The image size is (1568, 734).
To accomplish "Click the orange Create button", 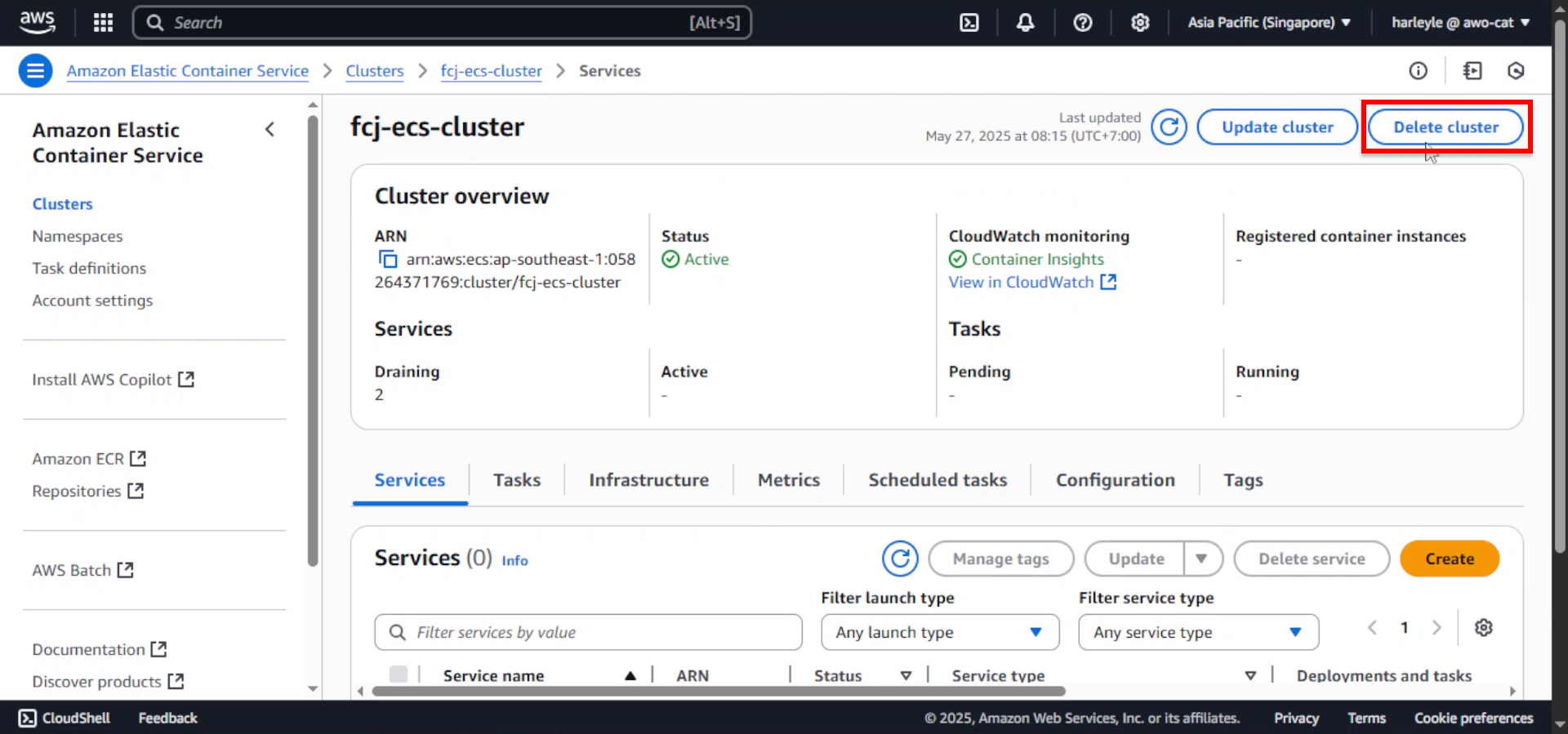I will (1450, 558).
